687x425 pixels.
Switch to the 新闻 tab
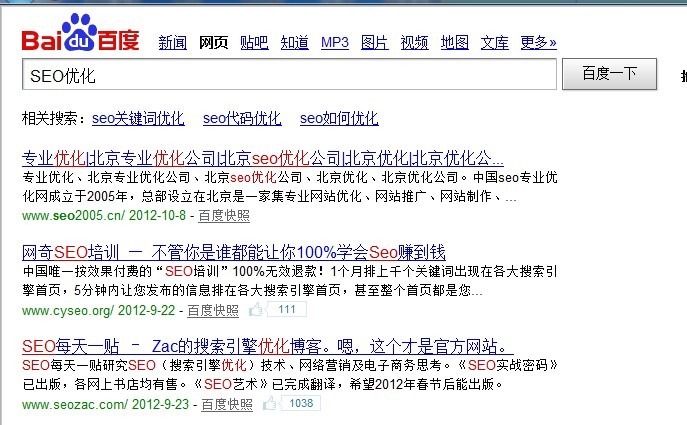click(x=172, y=42)
